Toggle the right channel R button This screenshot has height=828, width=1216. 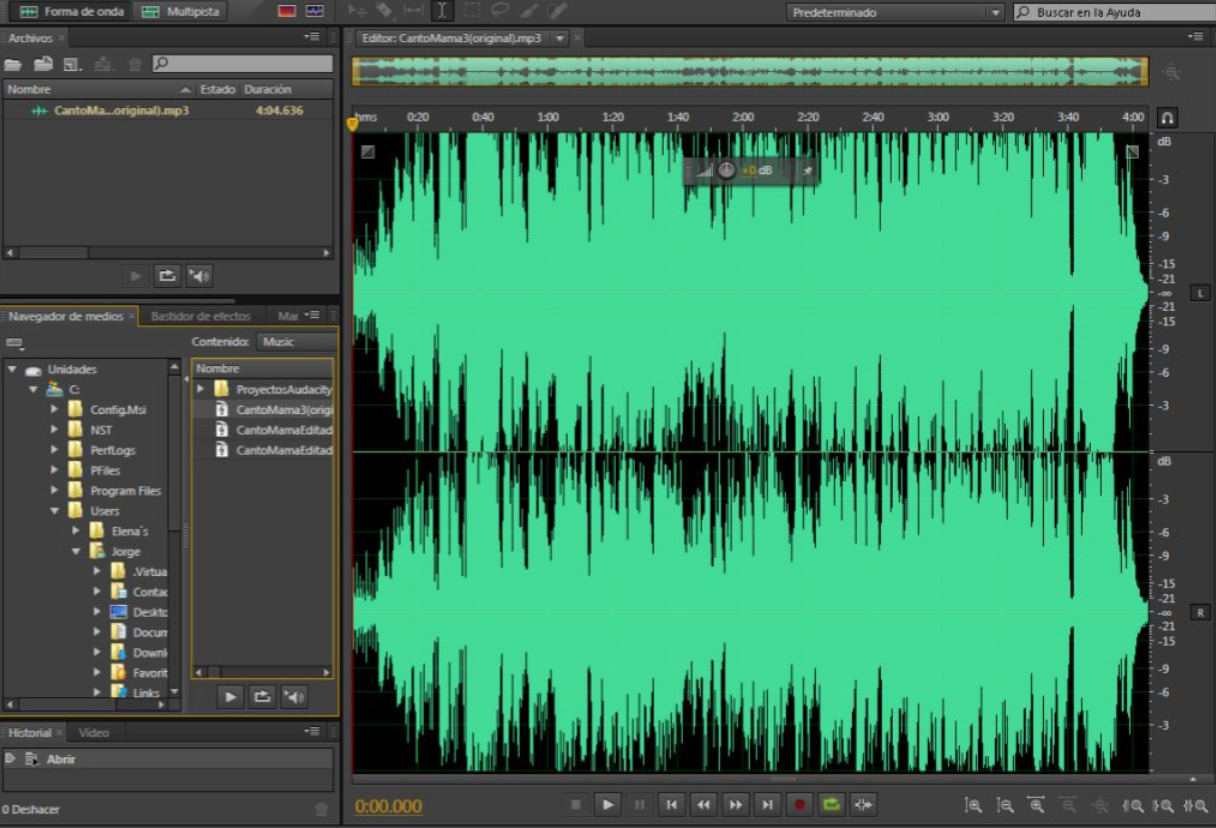pyautogui.click(x=1199, y=612)
